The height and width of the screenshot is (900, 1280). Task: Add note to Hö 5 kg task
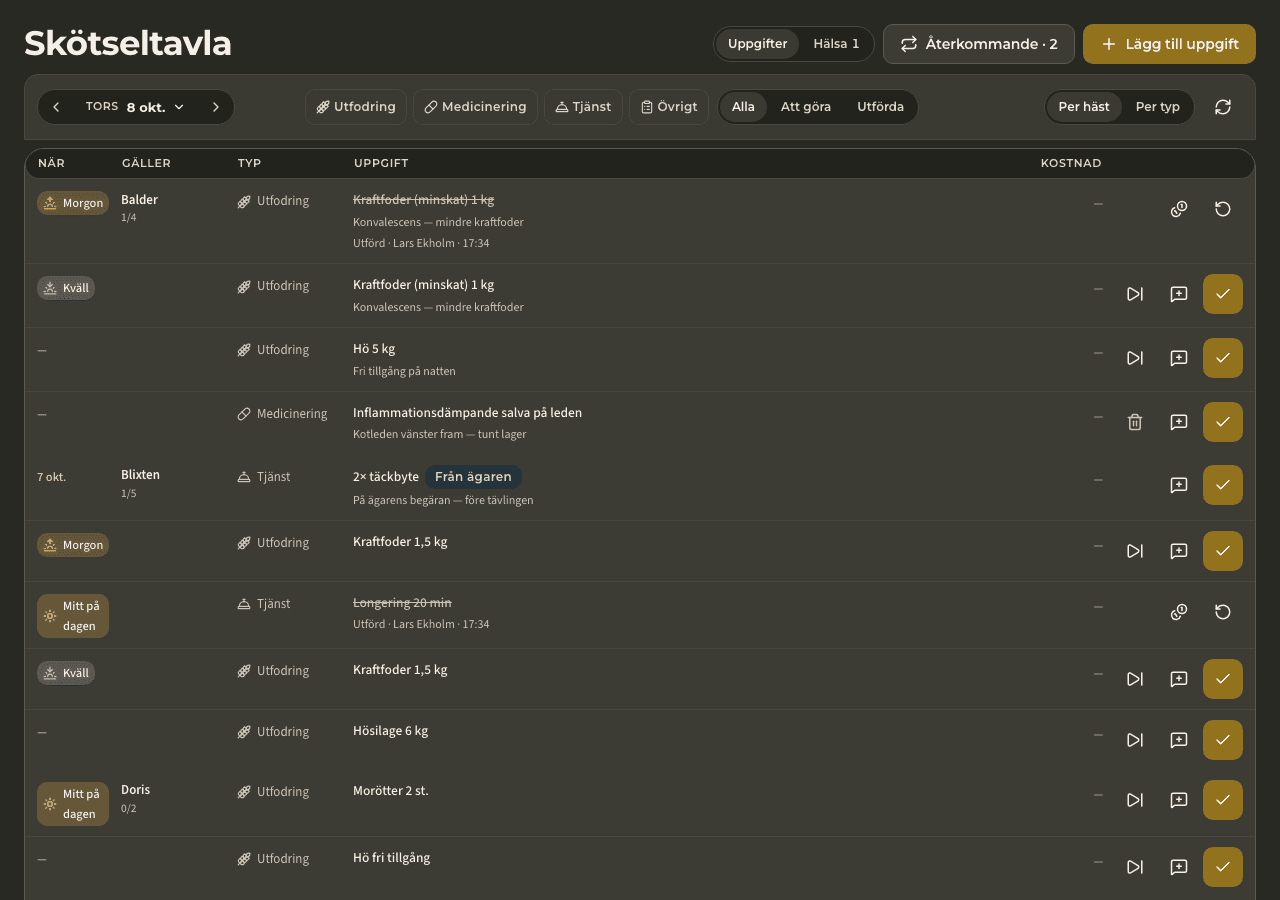(1179, 358)
